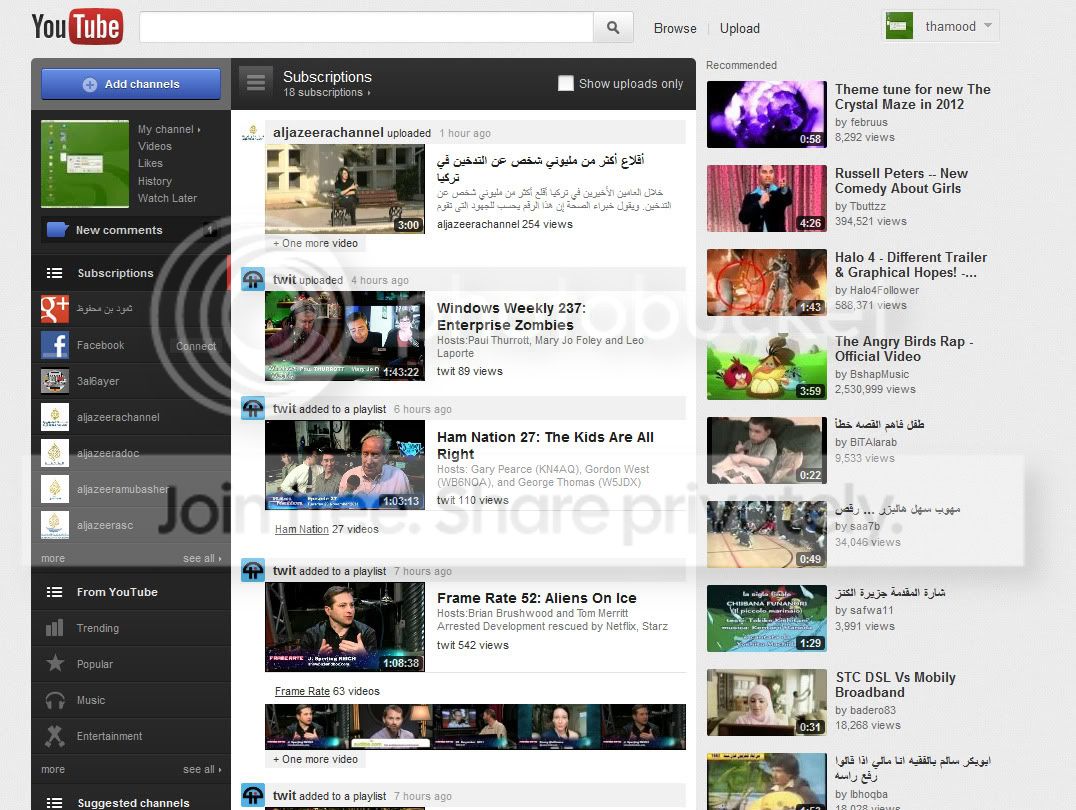Image resolution: width=1076 pixels, height=810 pixels.
Task: Open the Upload page
Action: pyautogui.click(x=739, y=28)
